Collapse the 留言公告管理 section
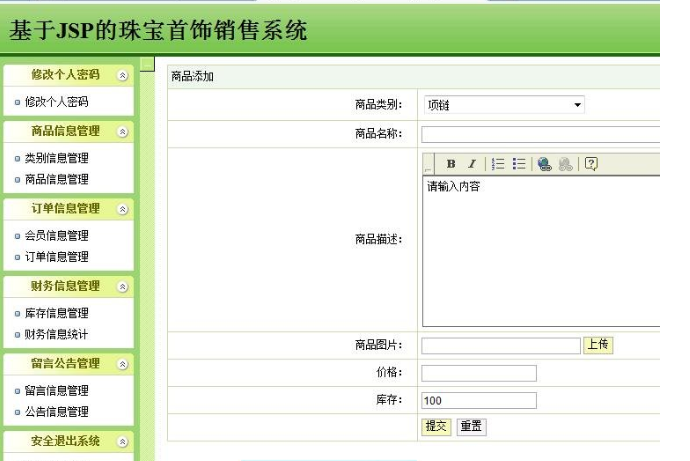The width and height of the screenshot is (690, 461). click(123, 364)
